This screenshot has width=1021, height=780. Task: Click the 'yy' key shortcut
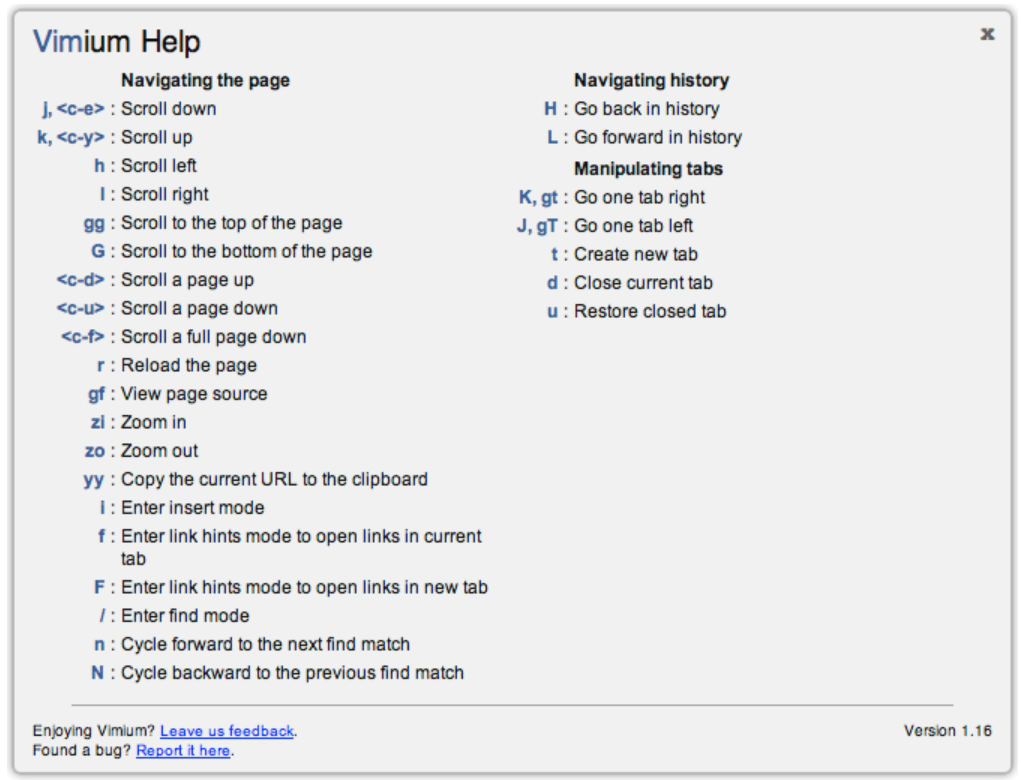point(94,481)
